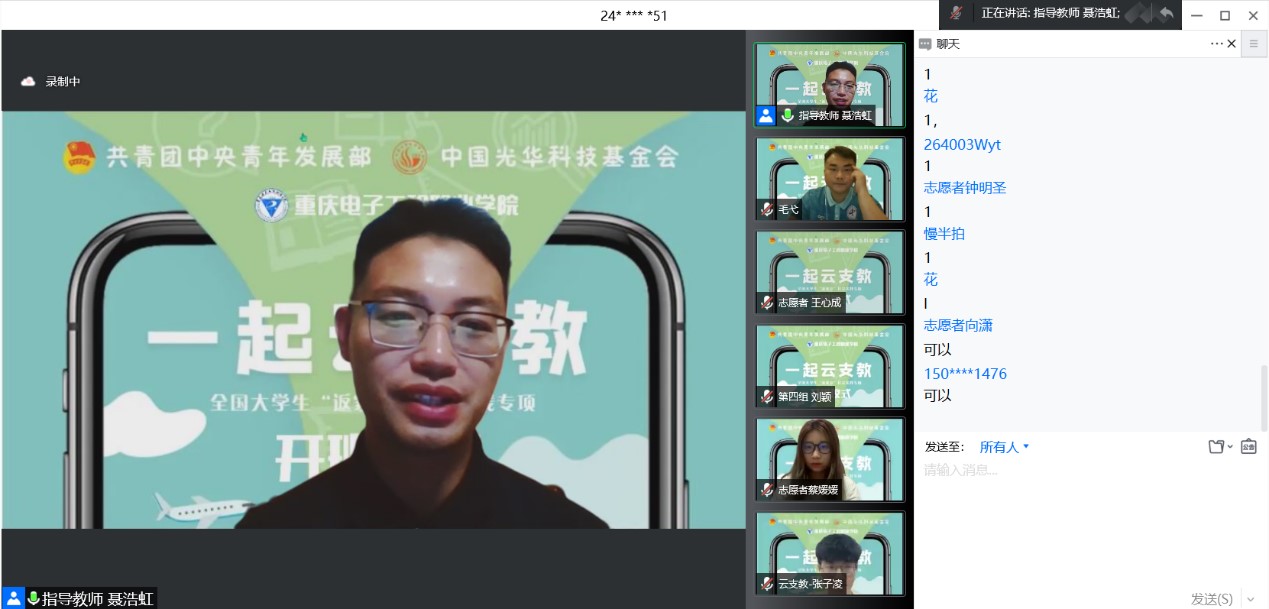Open the announcement (公告) icon
The image size is (1269, 609).
pyautogui.click(x=1248, y=447)
